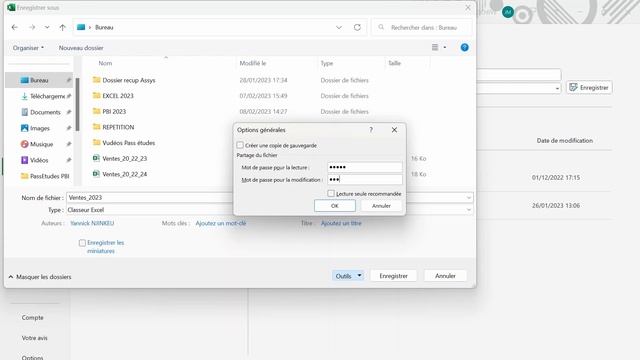Select the 'PBI 2023' folder
The image size is (640, 360).
pyautogui.click(x=114, y=111)
